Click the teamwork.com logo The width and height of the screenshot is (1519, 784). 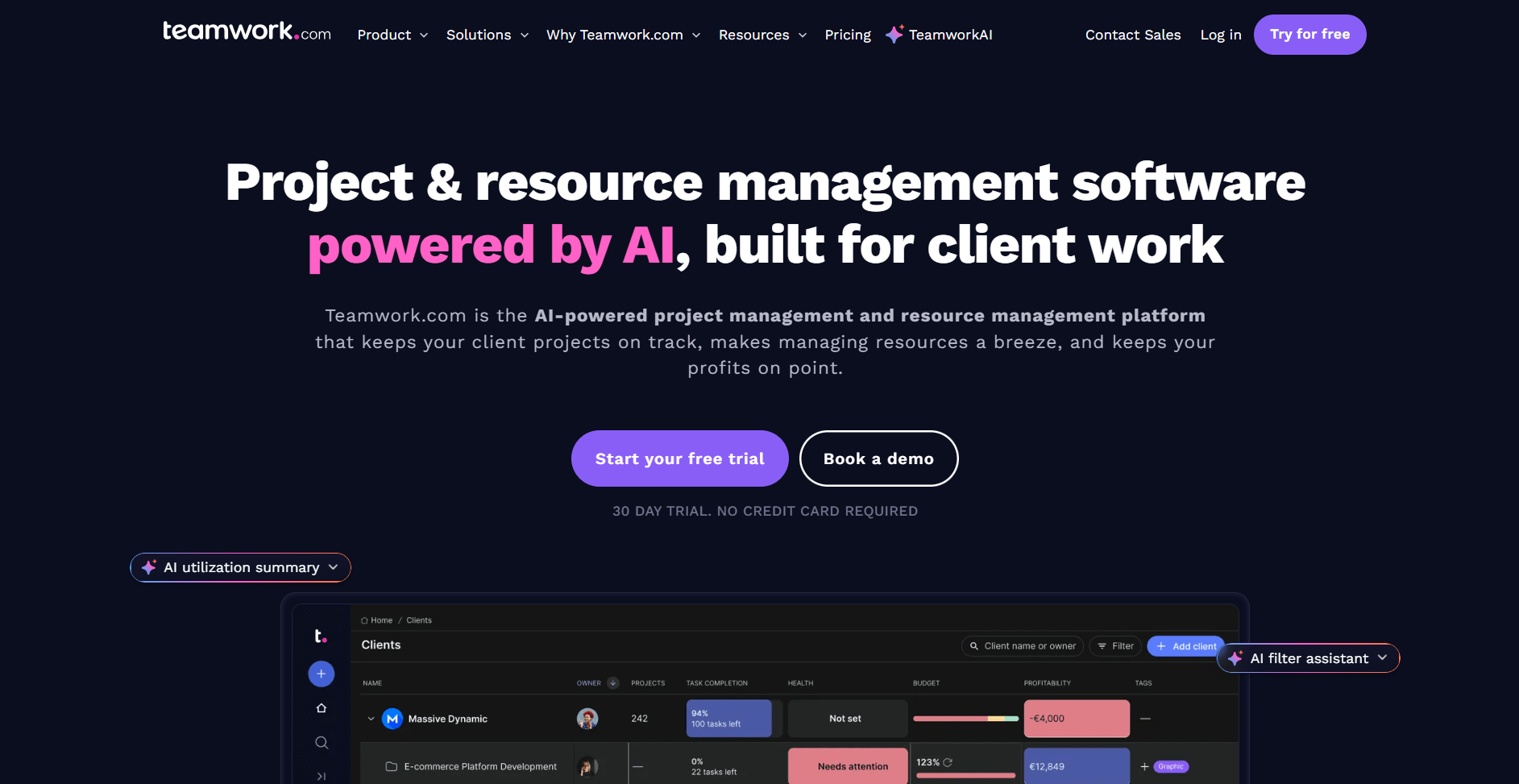[247, 31]
